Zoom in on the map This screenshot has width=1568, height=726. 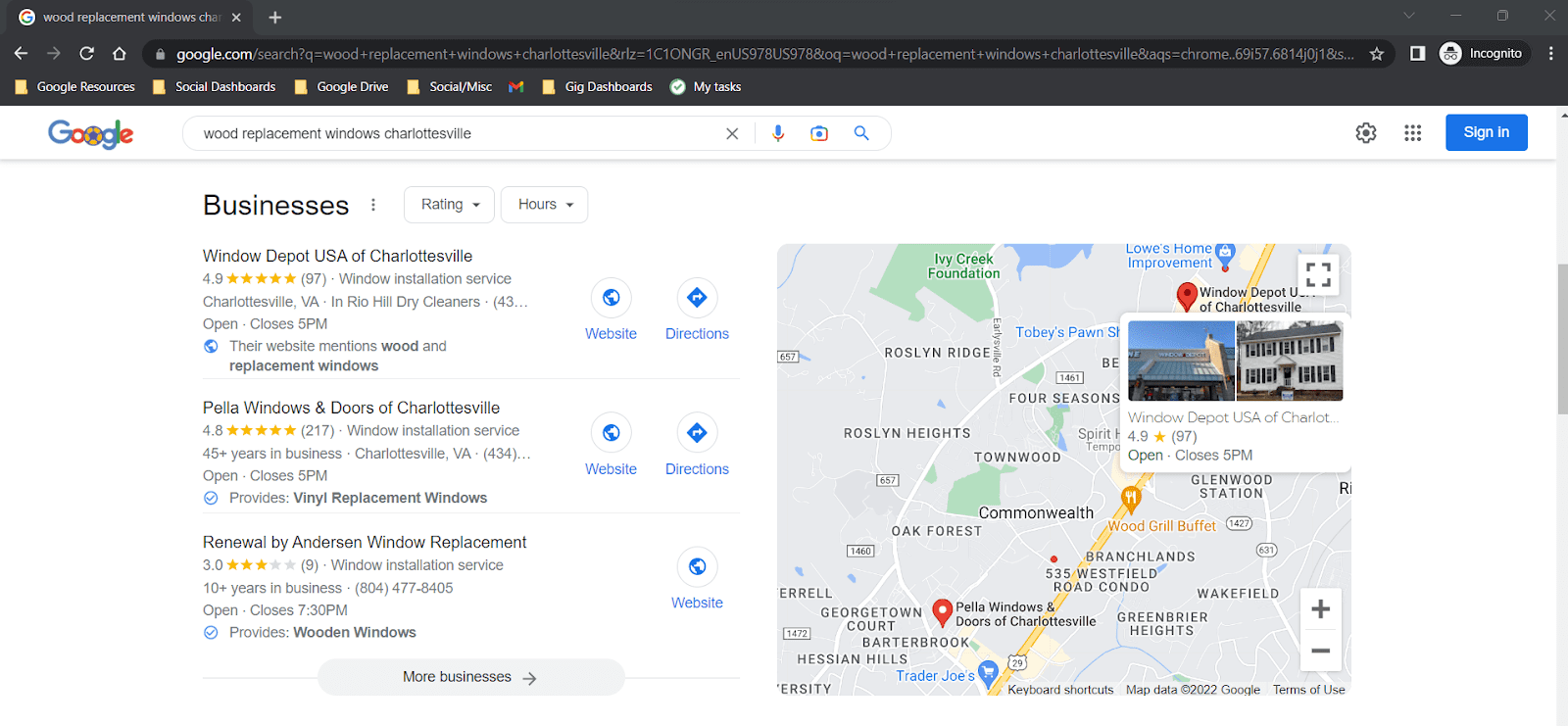1320,609
